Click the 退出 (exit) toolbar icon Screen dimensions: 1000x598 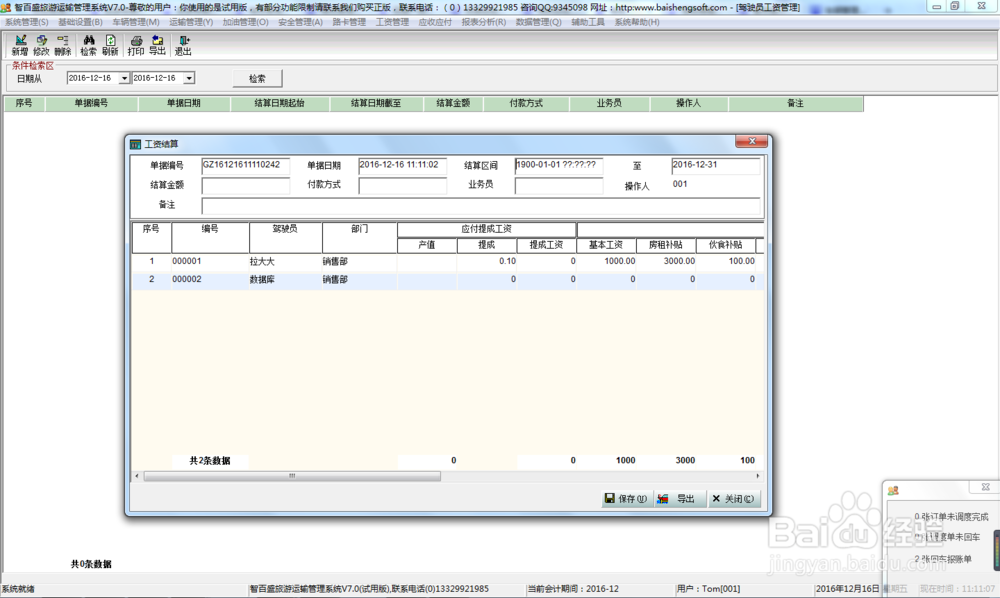183,45
